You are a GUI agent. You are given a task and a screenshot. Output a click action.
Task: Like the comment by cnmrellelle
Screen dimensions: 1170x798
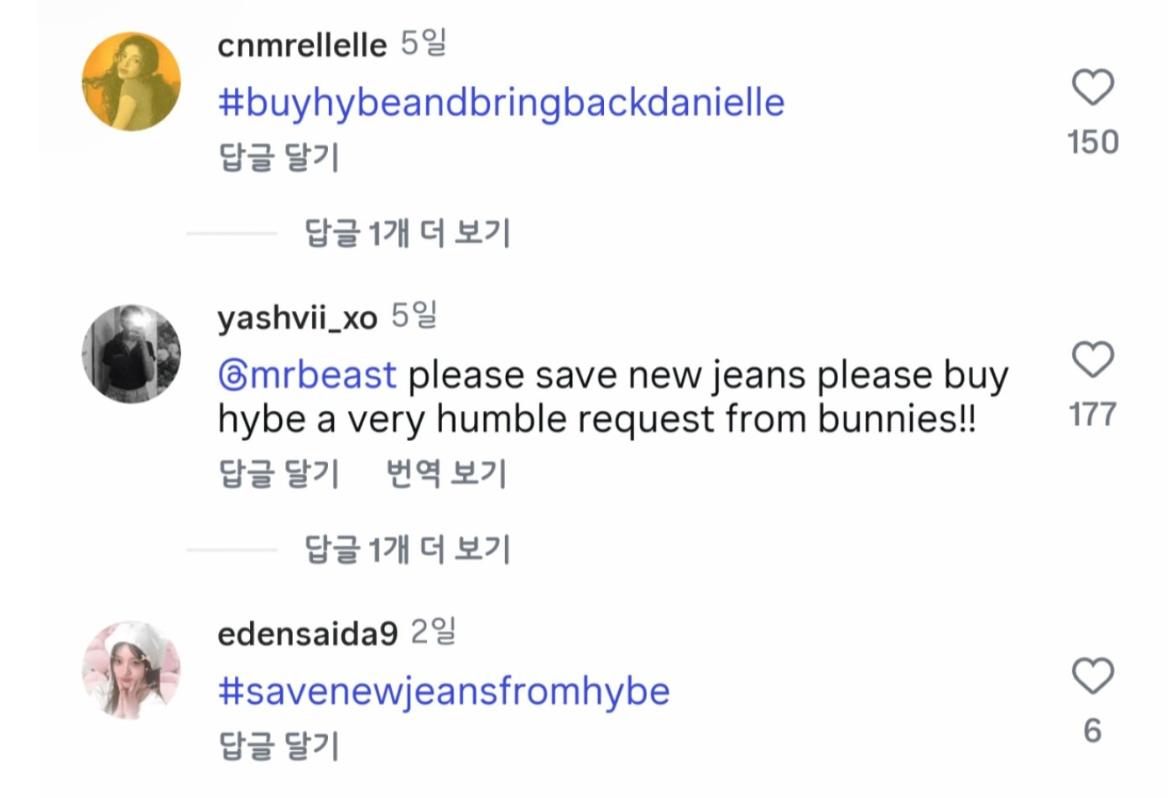click(1092, 89)
